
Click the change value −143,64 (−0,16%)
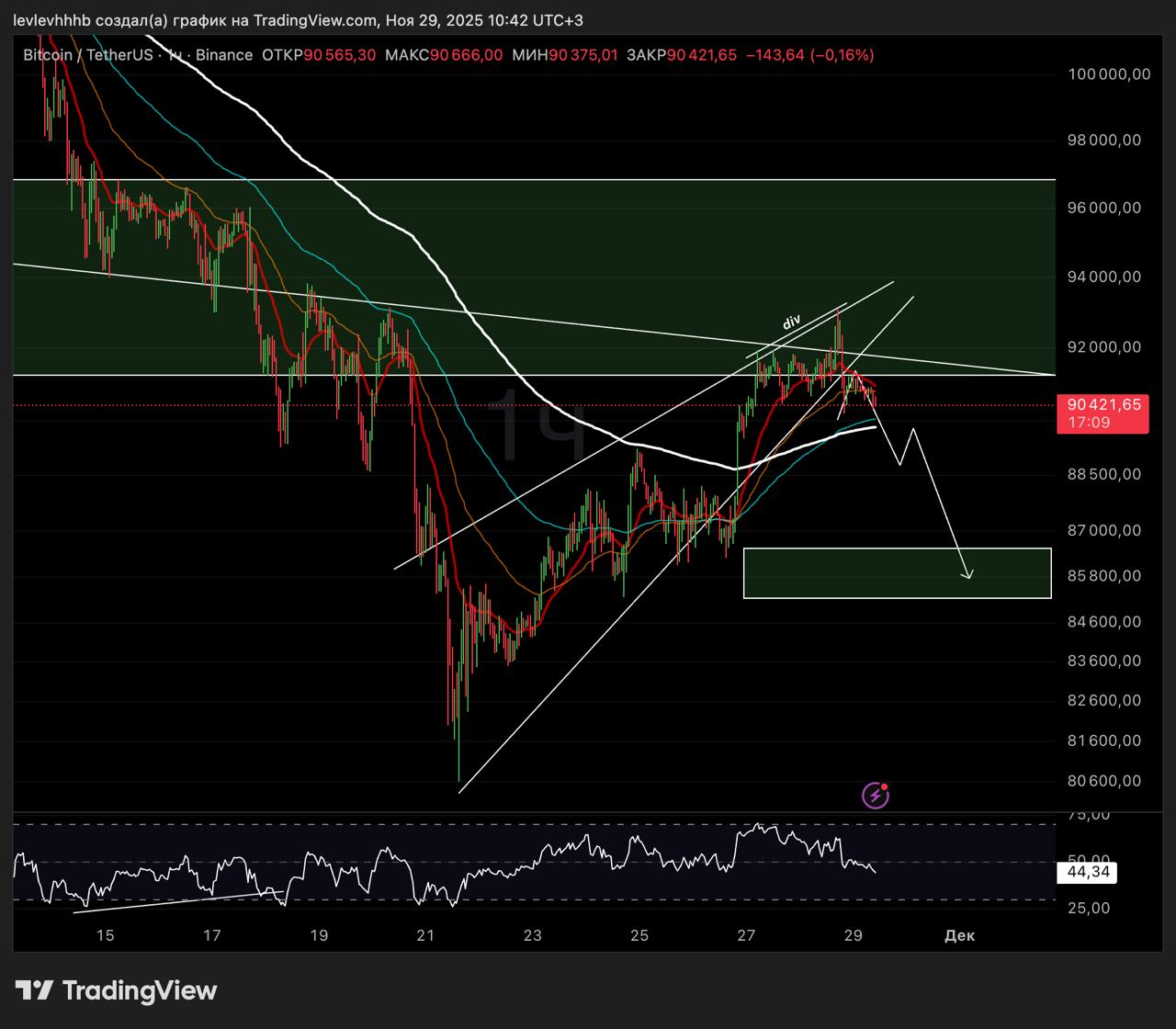click(809, 55)
